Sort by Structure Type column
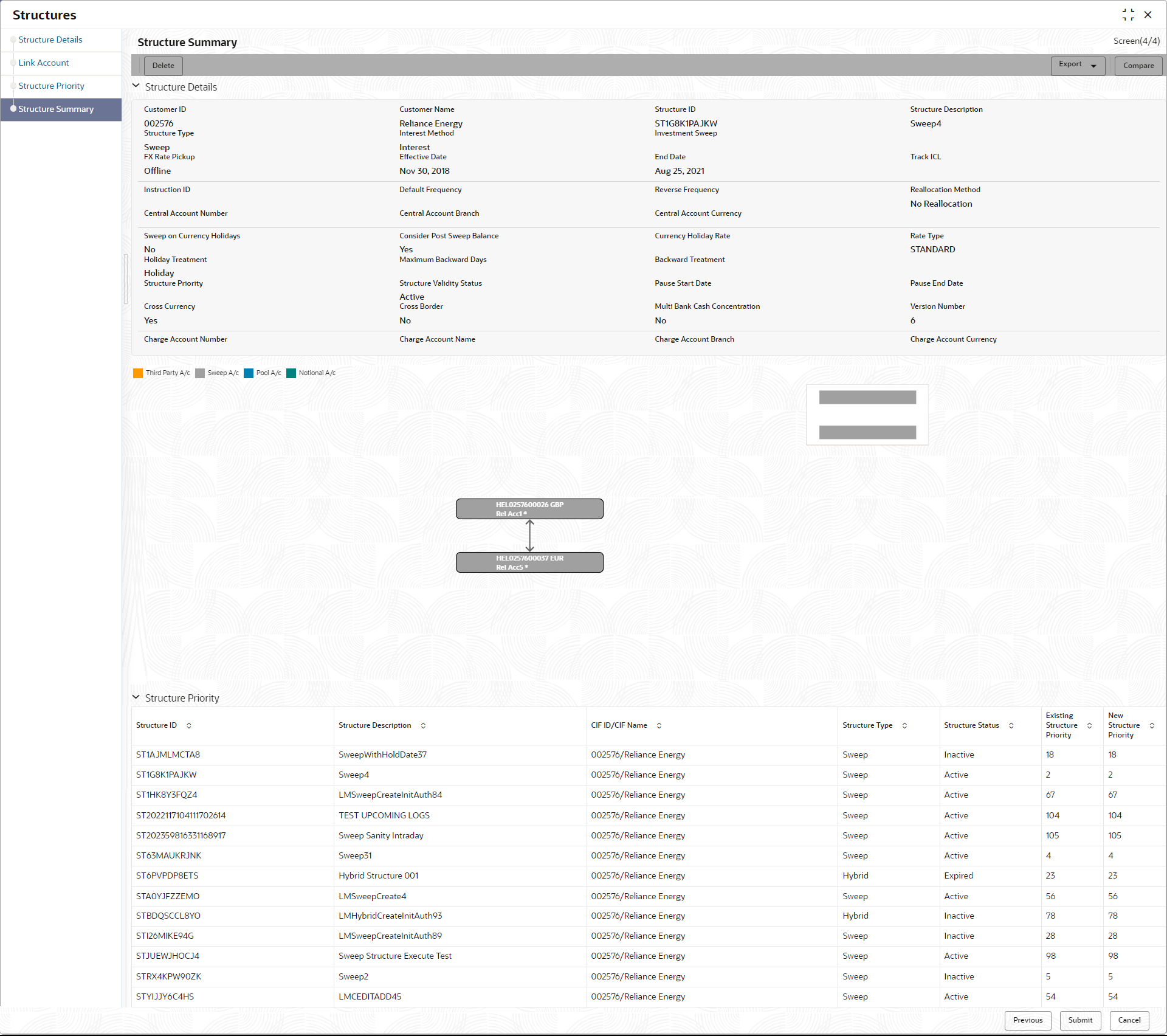 coord(904,725)
